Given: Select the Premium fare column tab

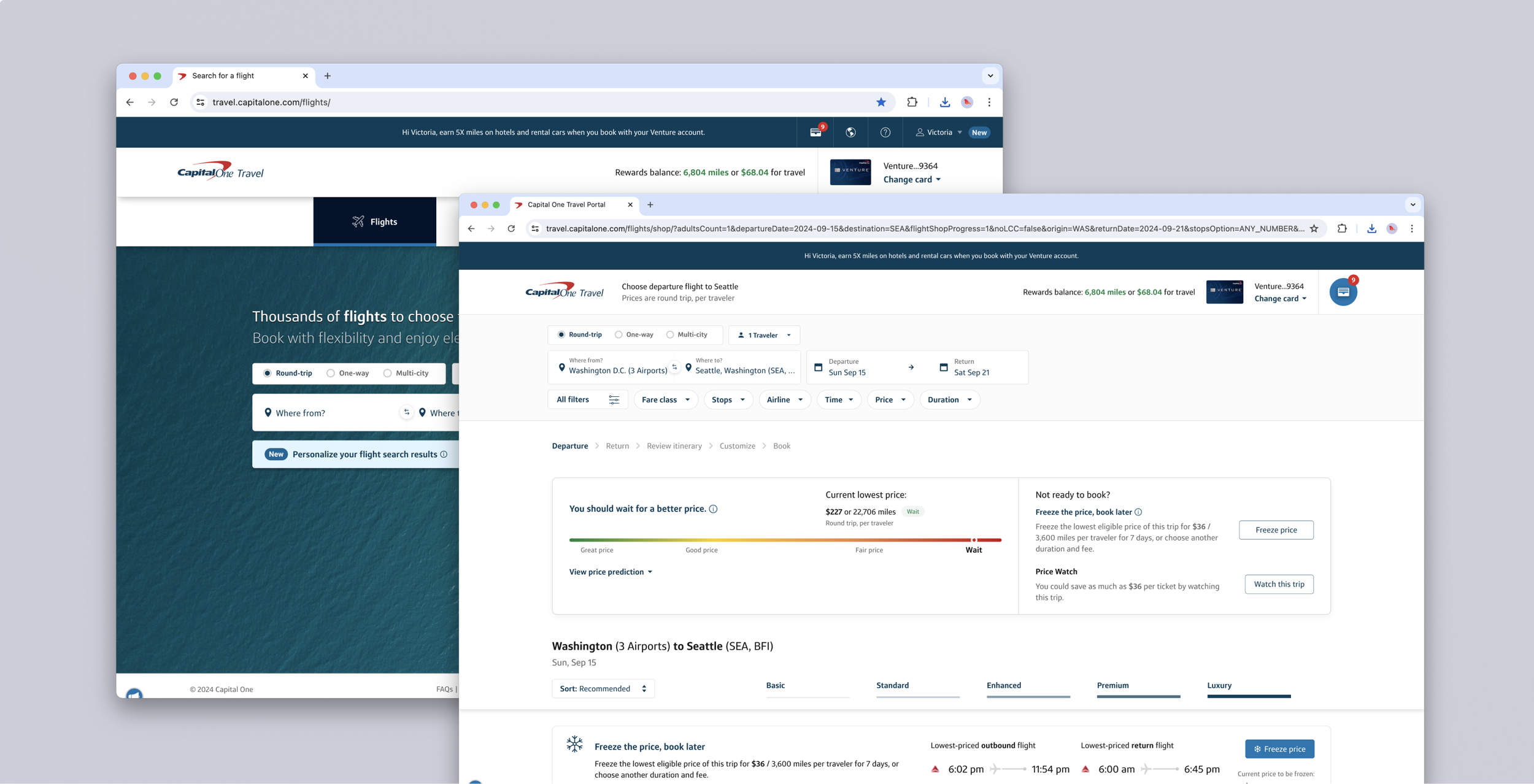Looking at the screenshot, I should [x=1112, y=686].
